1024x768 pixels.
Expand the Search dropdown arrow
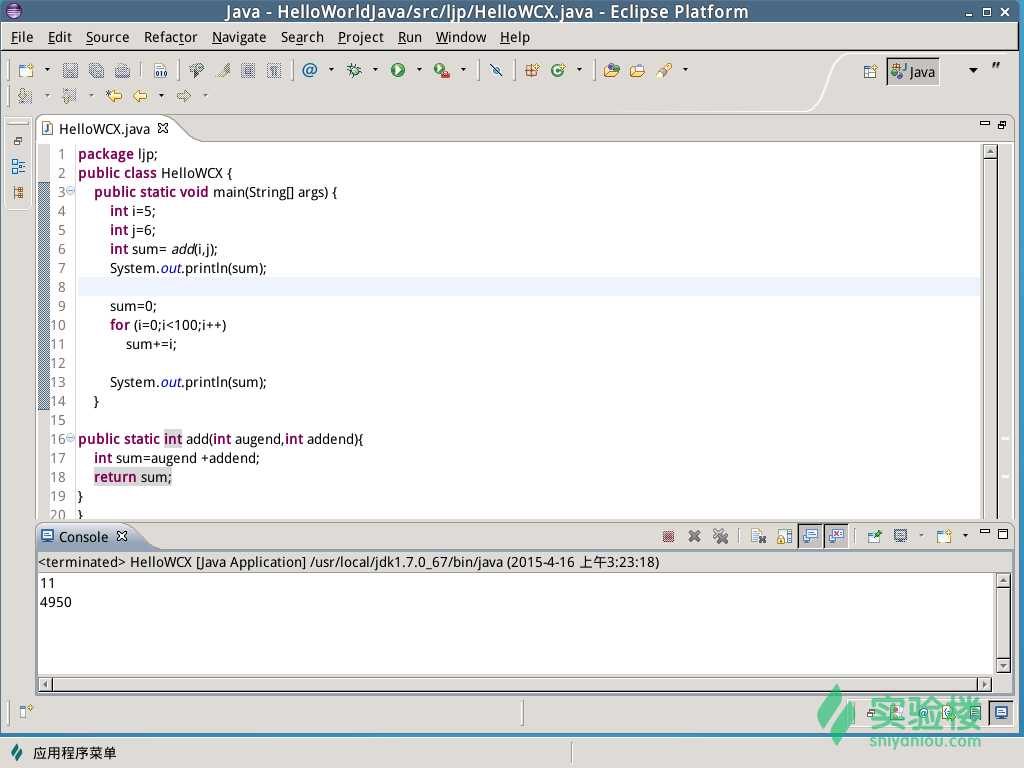[685, 70]
